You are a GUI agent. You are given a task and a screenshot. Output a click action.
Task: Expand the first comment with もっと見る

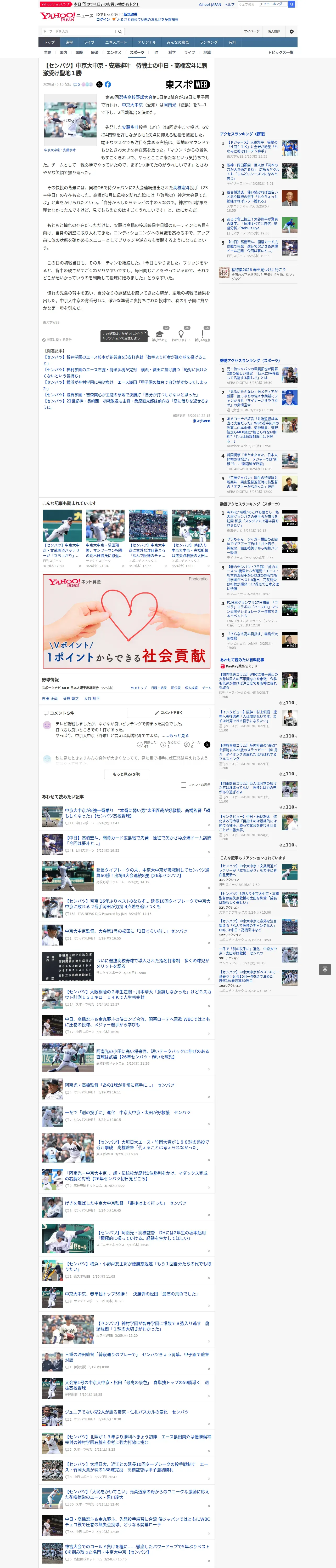180,735
